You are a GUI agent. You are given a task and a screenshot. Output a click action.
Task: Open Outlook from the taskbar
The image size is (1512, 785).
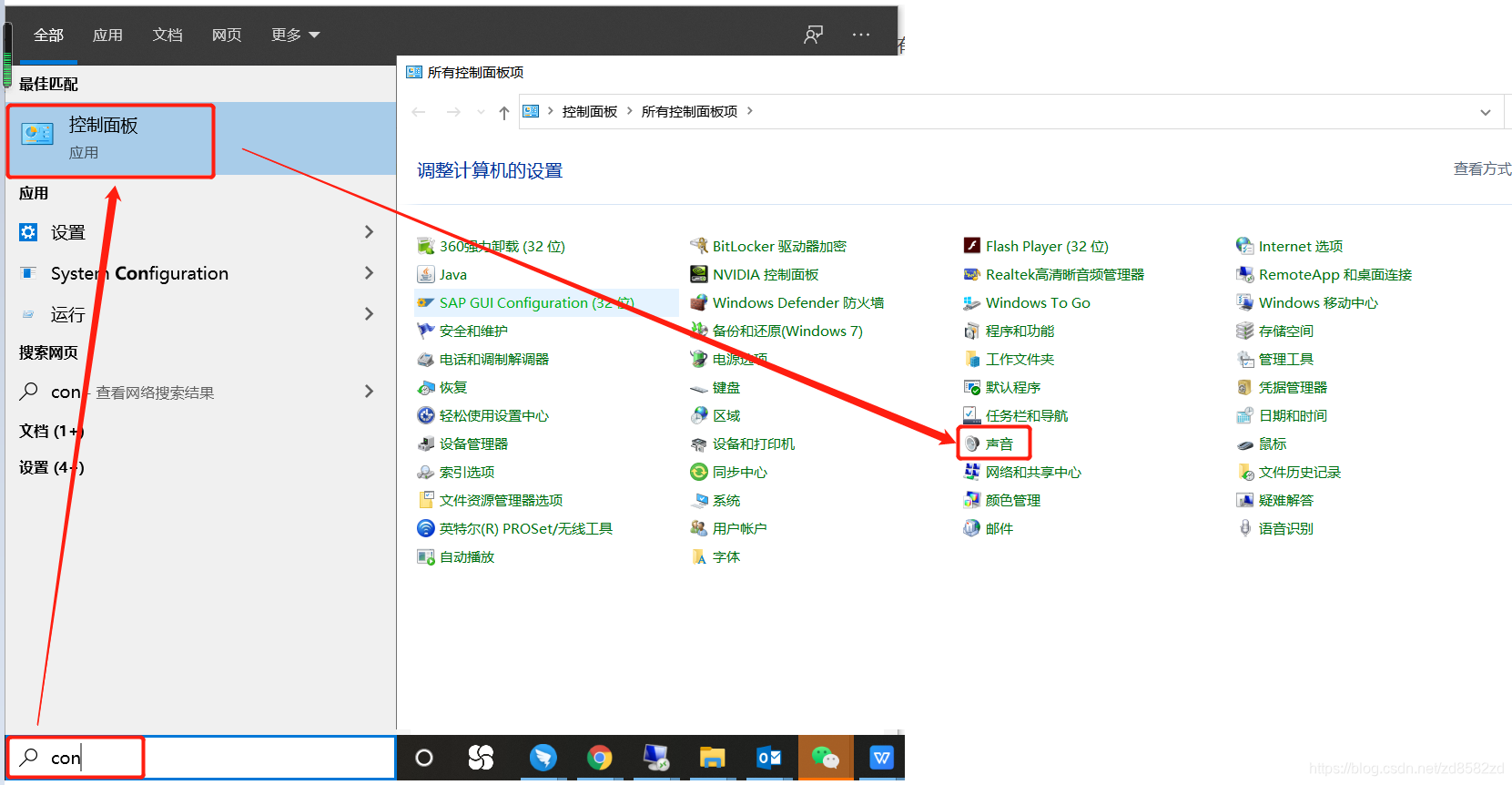pyautogui.click(x=769, y=758)
